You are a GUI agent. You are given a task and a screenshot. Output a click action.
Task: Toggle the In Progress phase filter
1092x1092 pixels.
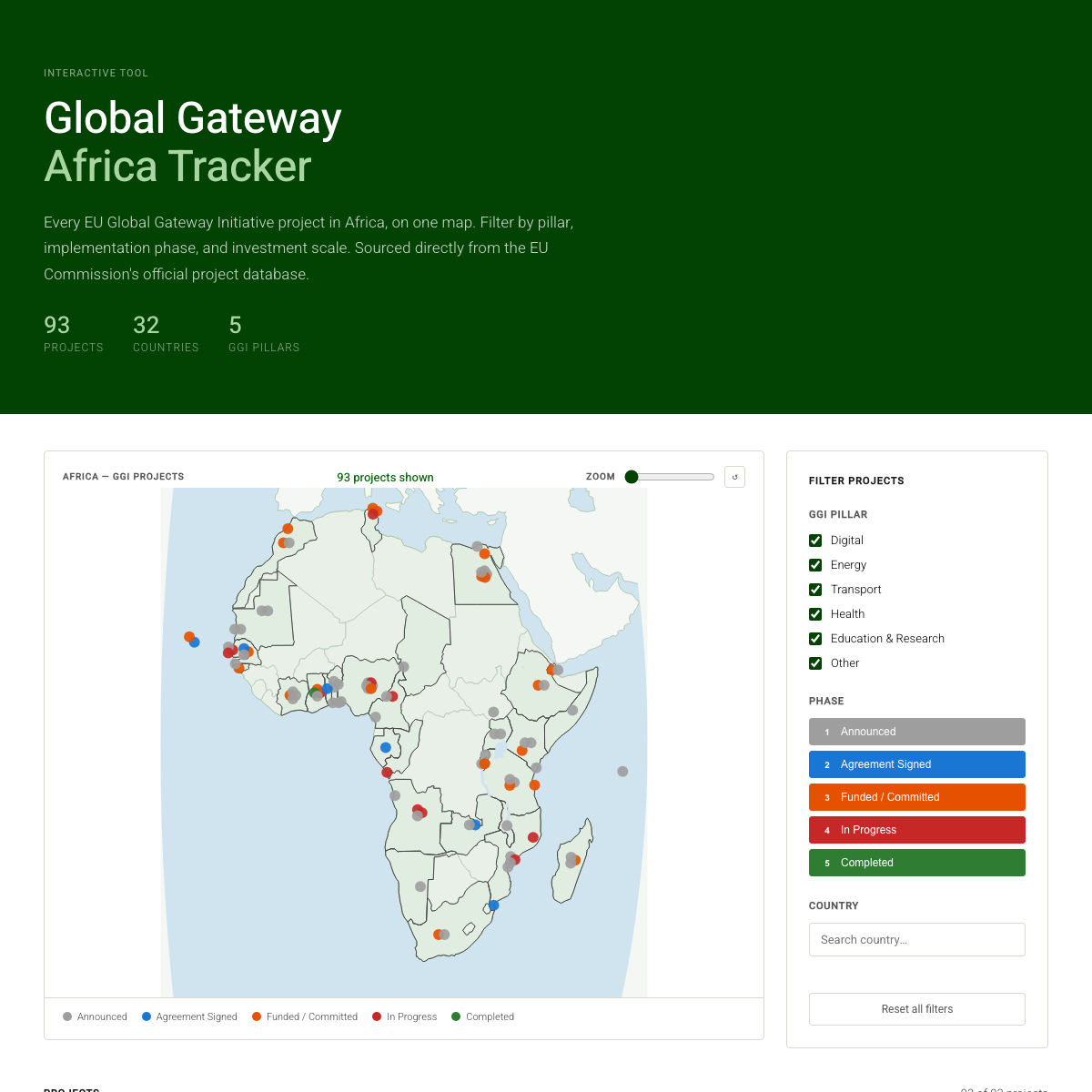(x=916, y=829)
